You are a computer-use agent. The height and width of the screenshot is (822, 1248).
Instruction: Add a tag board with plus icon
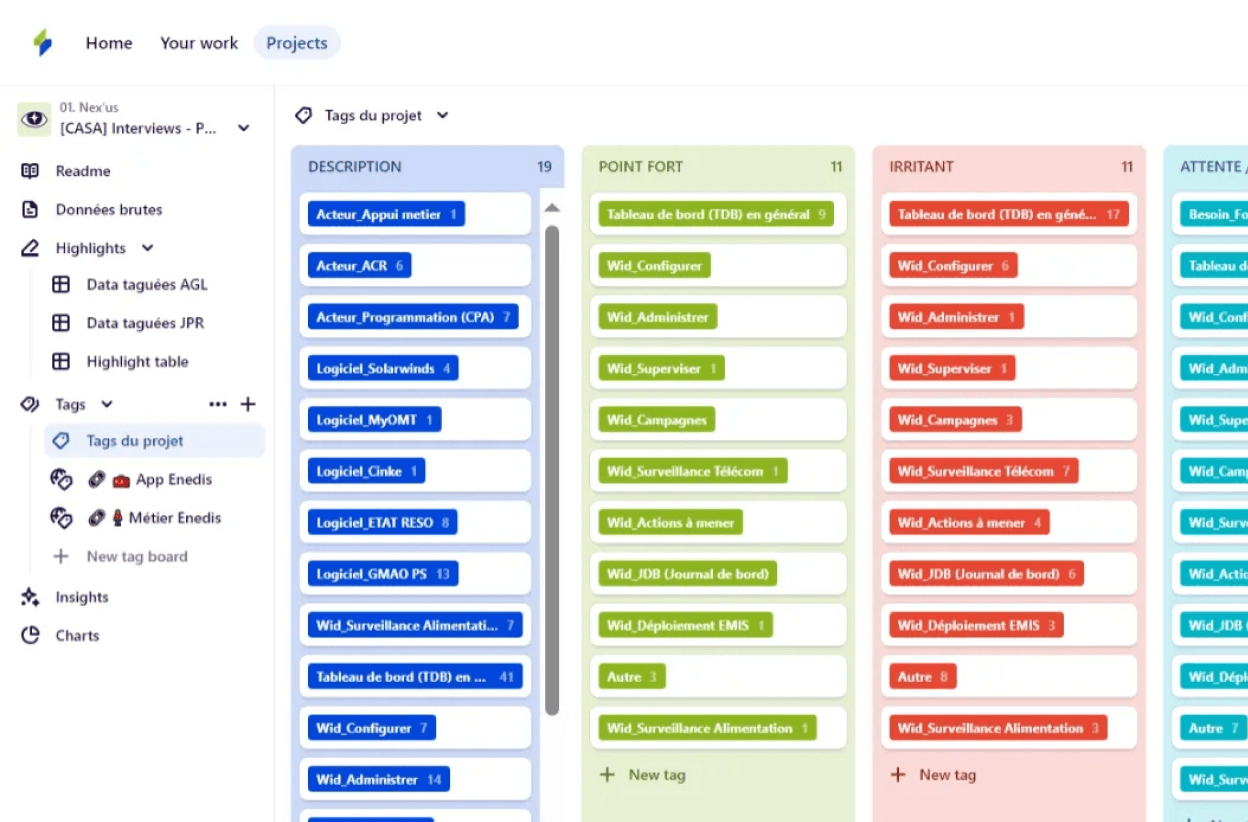(248, 405)
